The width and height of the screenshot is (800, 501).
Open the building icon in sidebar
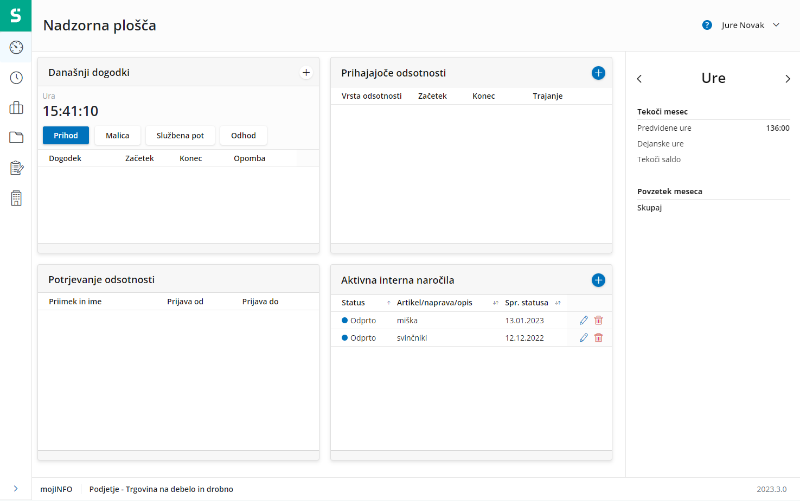pyautogui.click(x=16, y=198)
